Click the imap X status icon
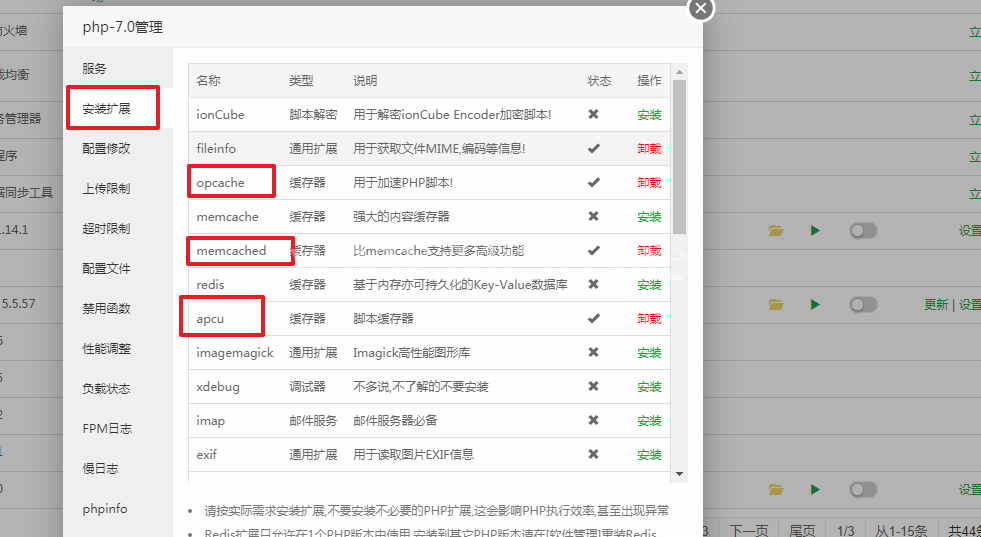Viewport: 981px width, 537px height. click(593, 420)
